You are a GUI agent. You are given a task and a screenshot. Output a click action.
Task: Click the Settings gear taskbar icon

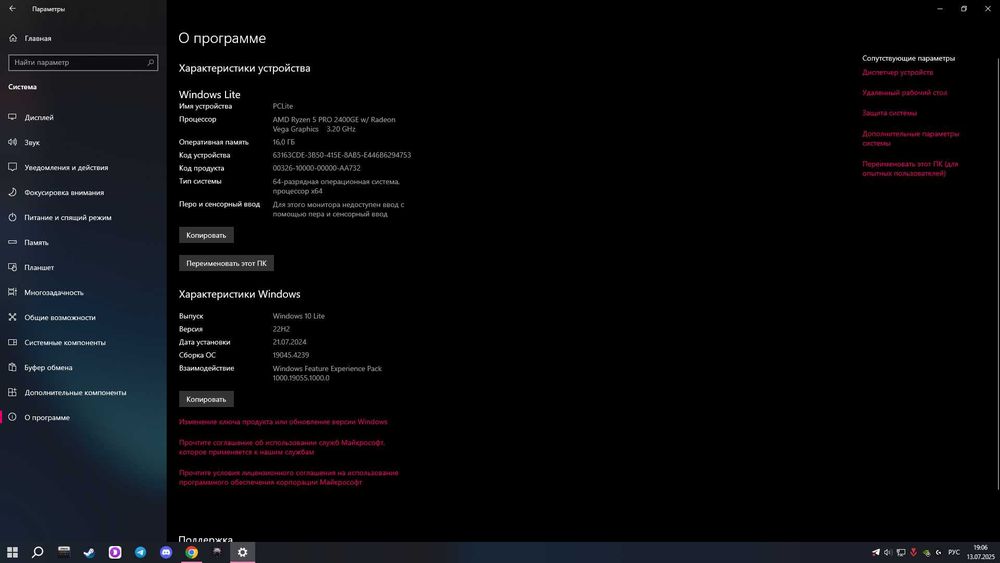pyautogui.click(x=242, y=552)
